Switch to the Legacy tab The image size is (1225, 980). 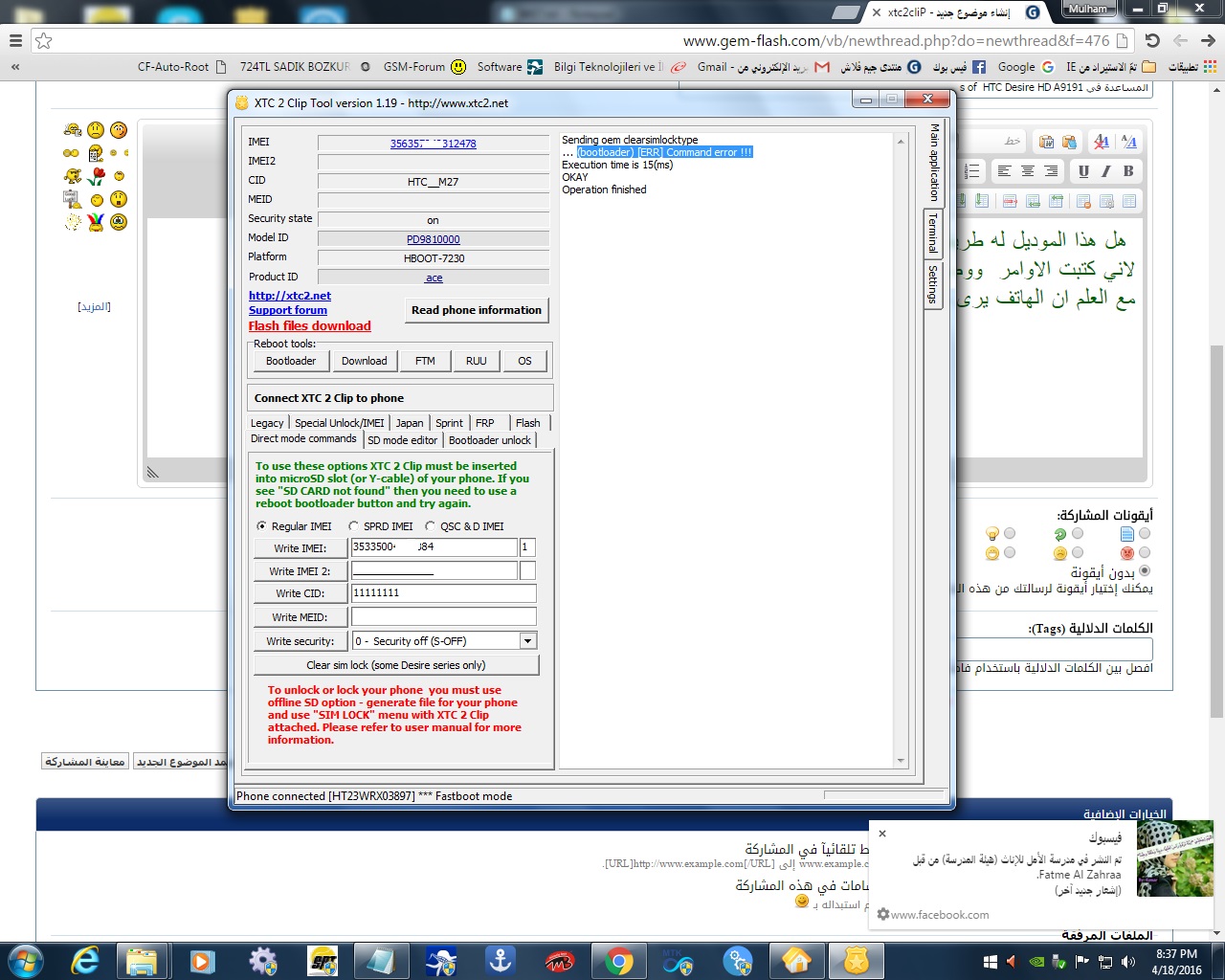point(267,423)
